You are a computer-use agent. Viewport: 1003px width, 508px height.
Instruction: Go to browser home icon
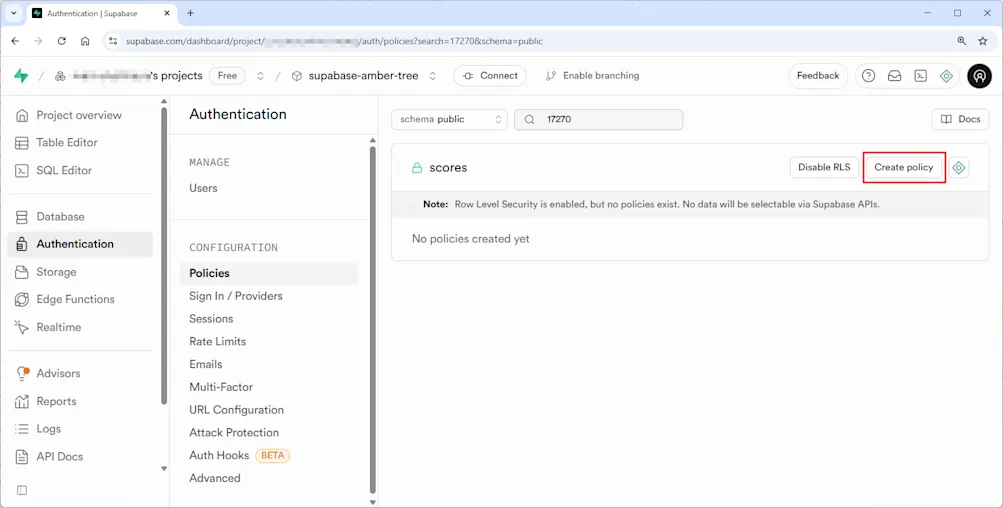pos(85,41)
